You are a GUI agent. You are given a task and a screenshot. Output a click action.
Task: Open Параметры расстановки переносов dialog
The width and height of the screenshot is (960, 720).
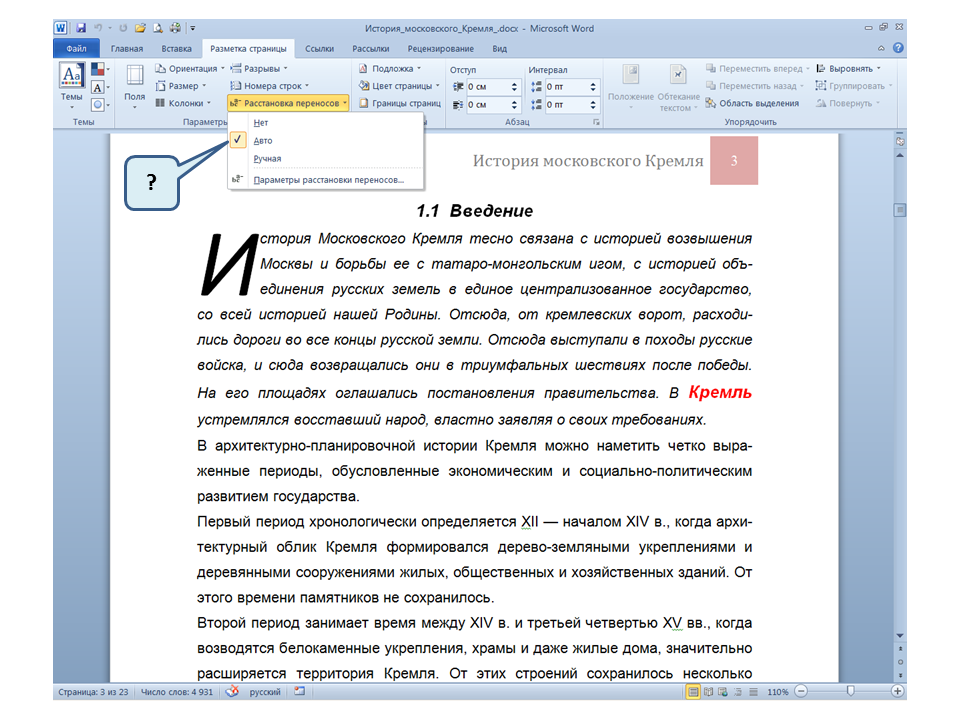(x=328, y=180)
